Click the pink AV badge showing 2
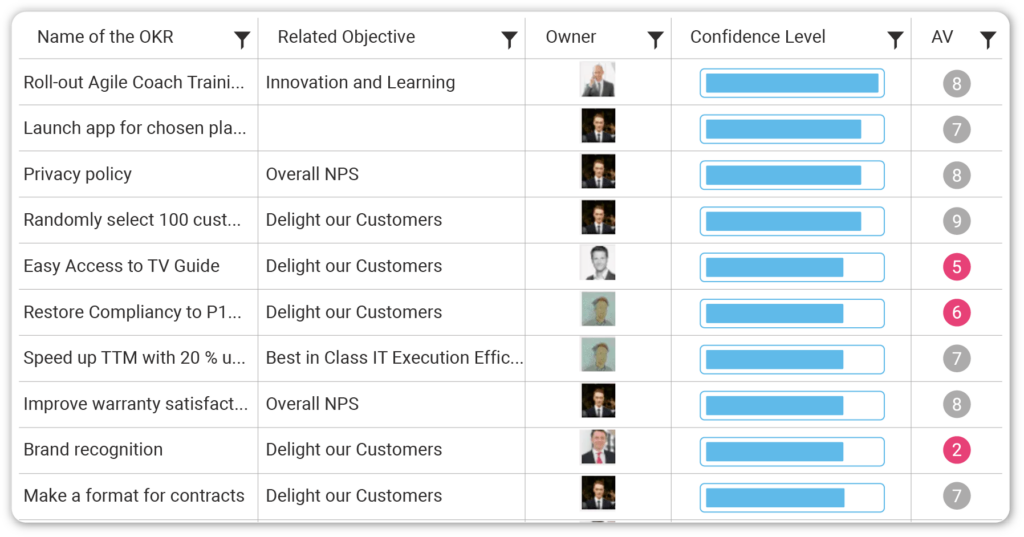Image resolution: width=1024 pixels, height=537 pixels. click(956, 450)
